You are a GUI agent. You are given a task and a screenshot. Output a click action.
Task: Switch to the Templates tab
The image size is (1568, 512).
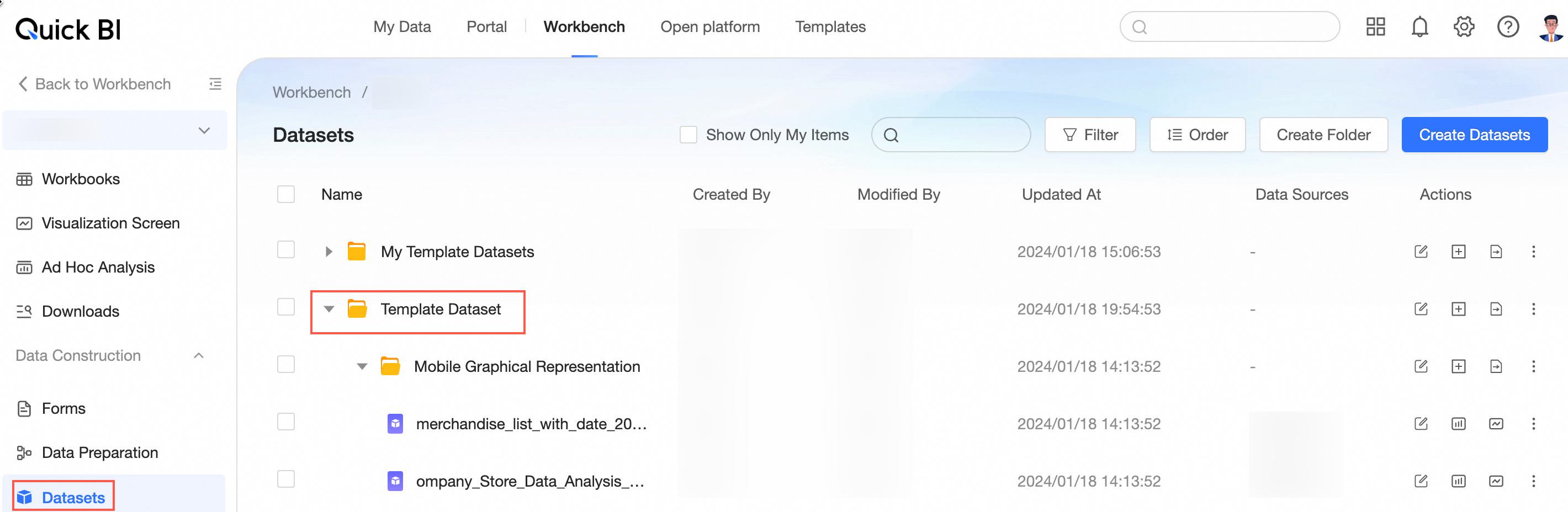click(x=830, y=26)
